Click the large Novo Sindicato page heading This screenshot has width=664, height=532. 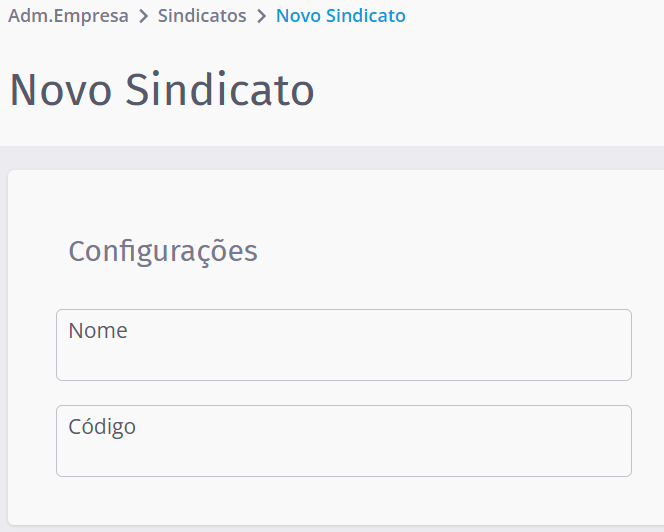162,90
